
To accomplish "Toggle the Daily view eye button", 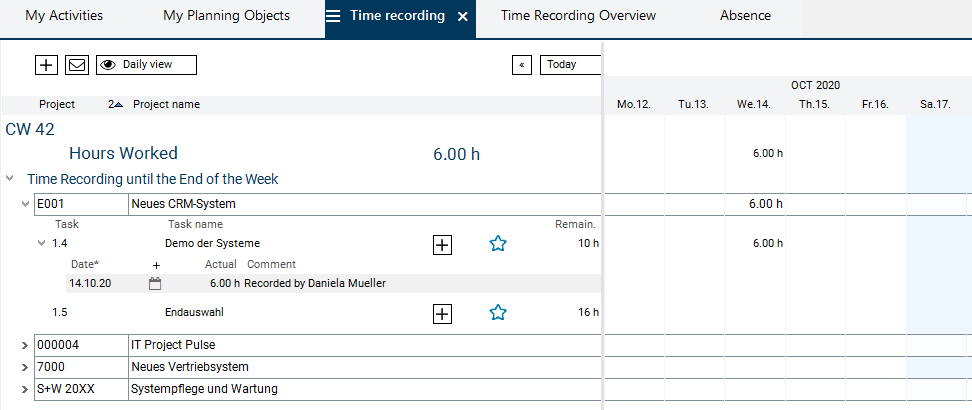I will point(146,65).
